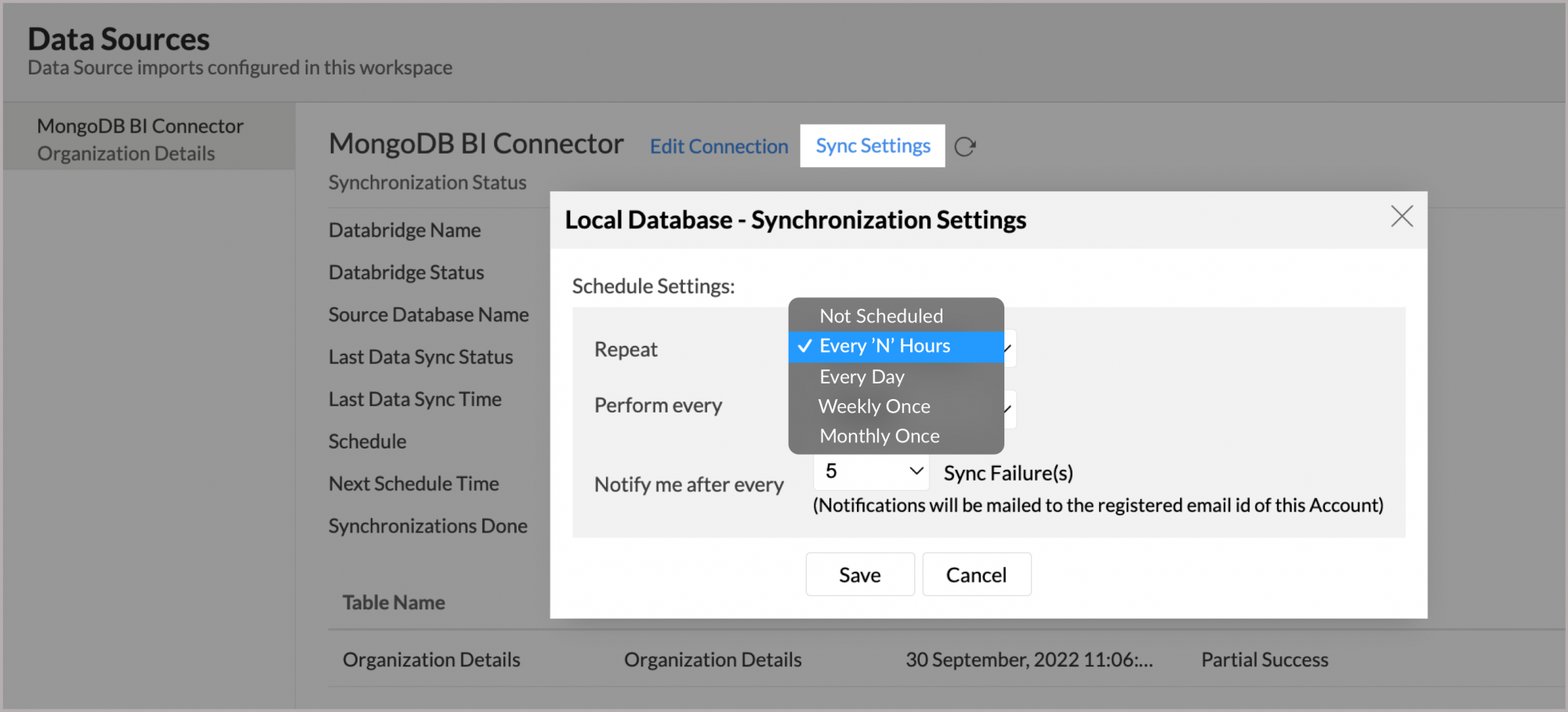Choose Every Day as the repeat option
This screenshot has height=712, width=1568.
[x=861, y=376]
